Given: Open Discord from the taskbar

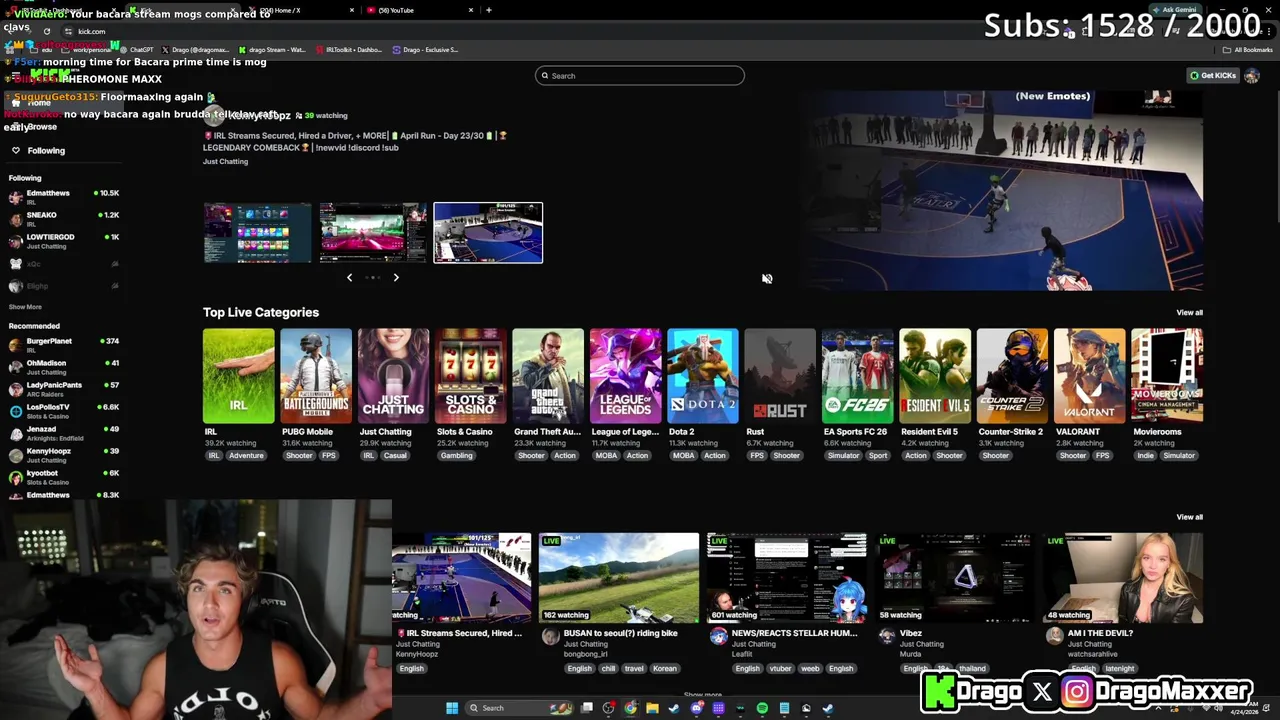Looking at the screenshot, I should click(697, 708).
